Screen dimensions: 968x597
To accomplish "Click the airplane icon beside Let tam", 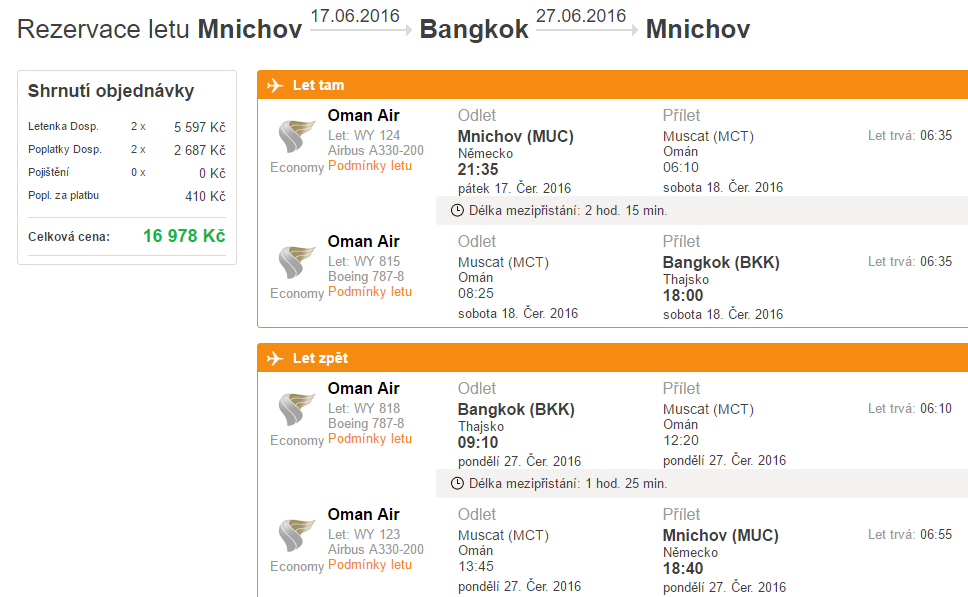I will pyautogui.click(x=275, y=85).
